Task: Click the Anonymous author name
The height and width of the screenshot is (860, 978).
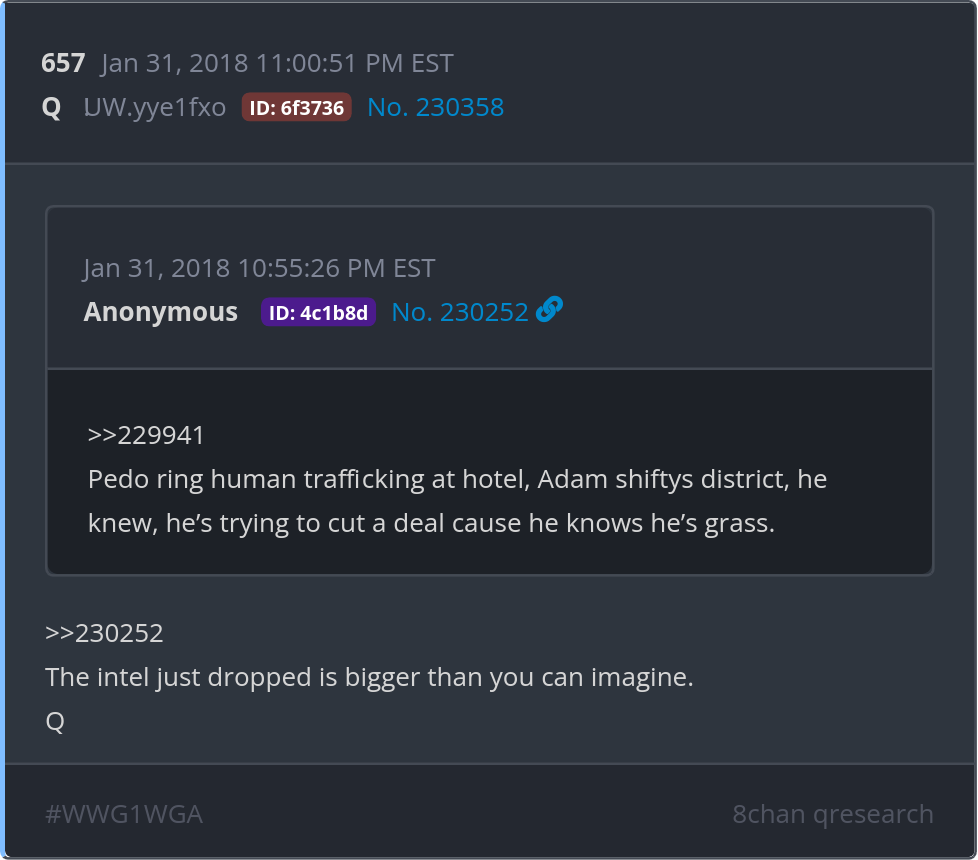Action: 161,312
